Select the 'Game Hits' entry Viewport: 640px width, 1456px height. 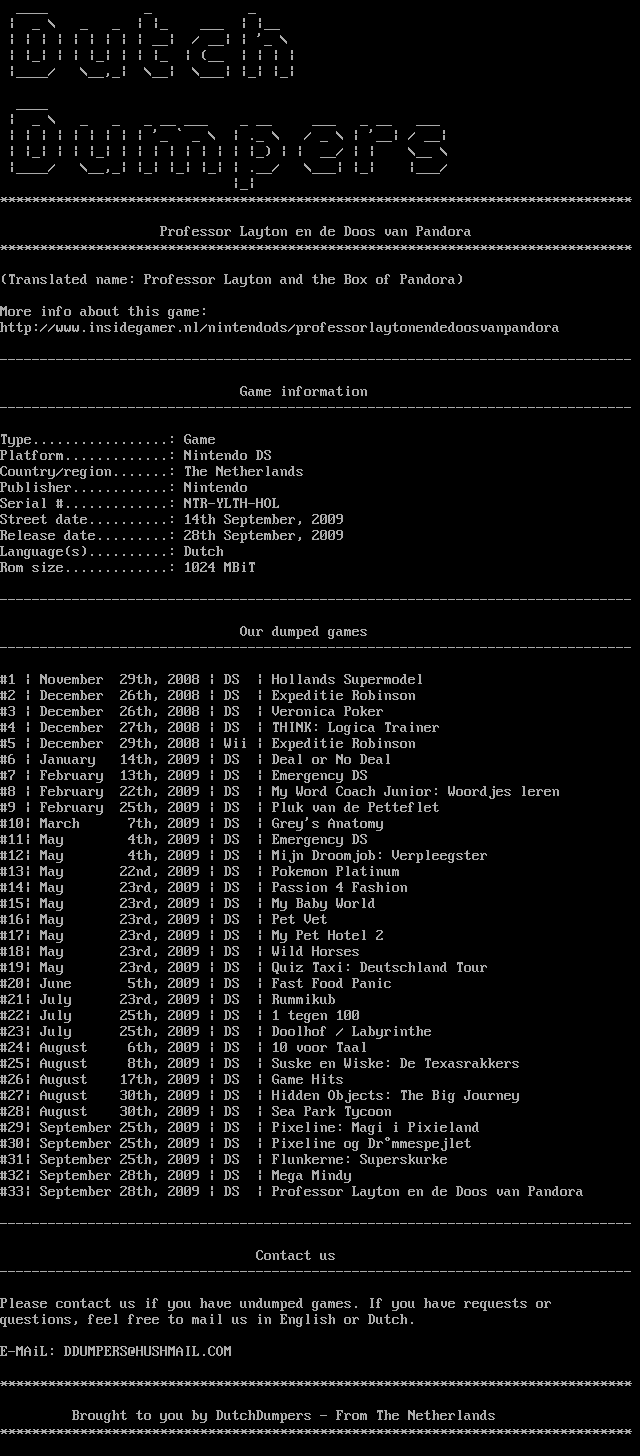pyautogui.click(x=307, y=1080)
